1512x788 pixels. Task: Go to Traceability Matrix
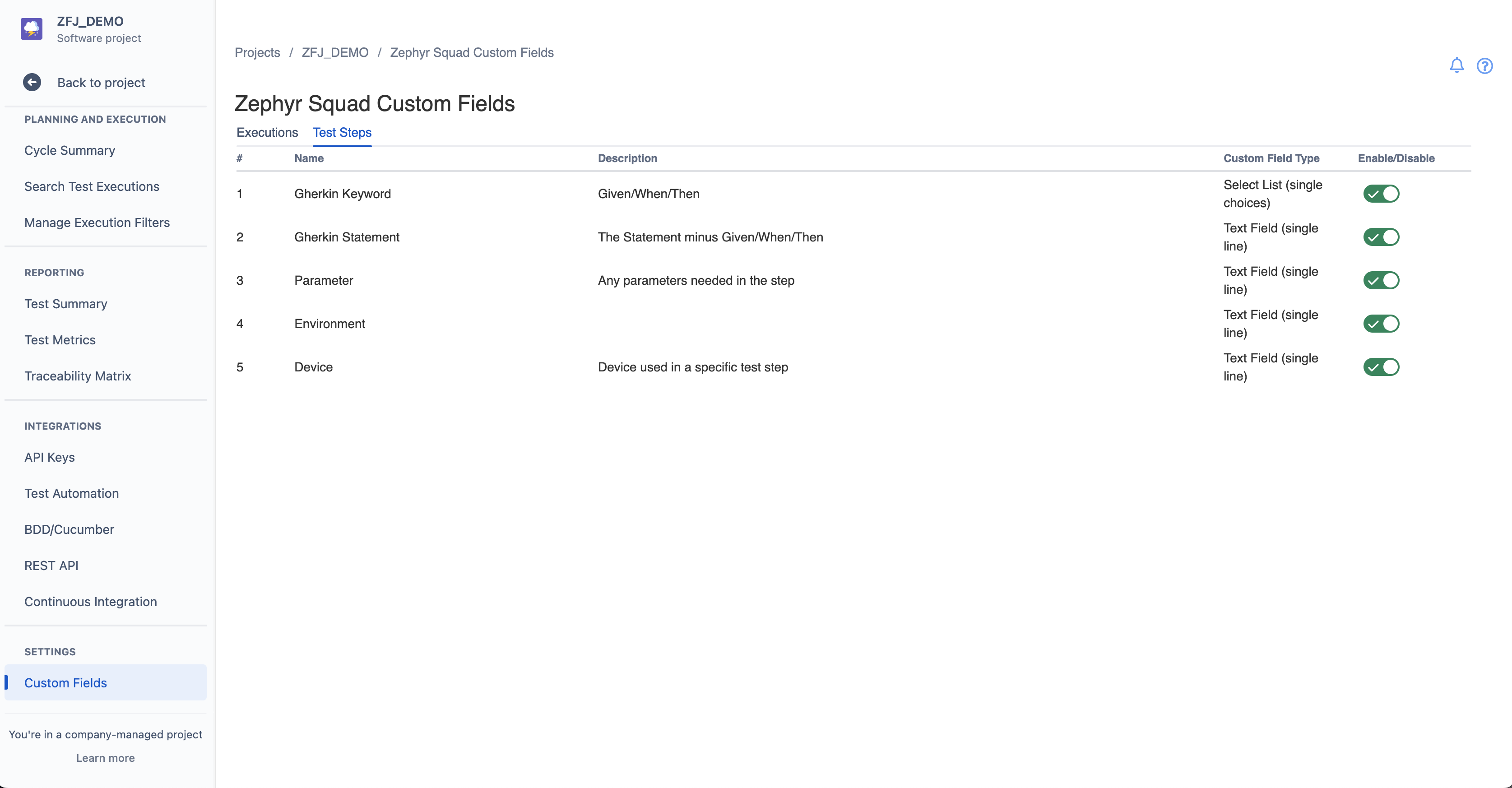78,376
